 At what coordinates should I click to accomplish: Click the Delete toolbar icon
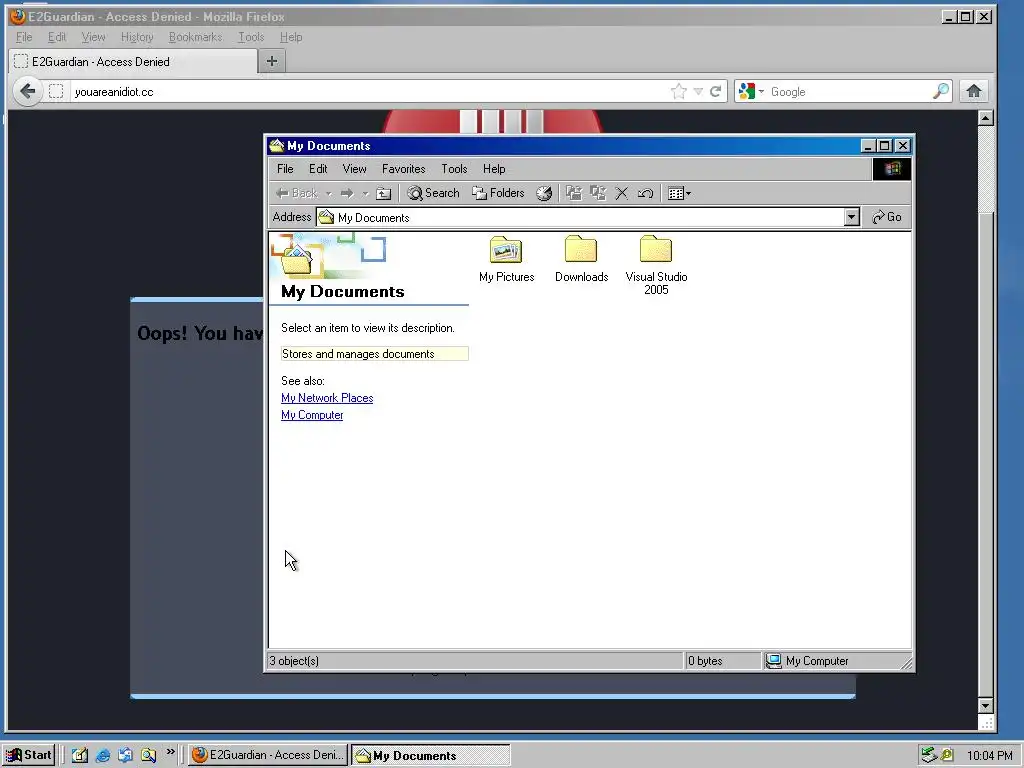[x=622, y=193]
